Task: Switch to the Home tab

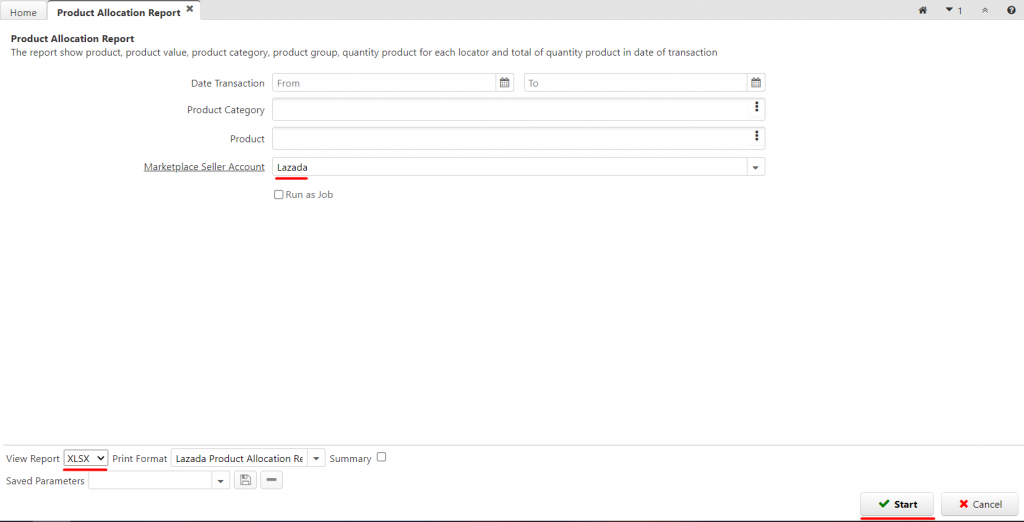Action: (x=24, y=12)
